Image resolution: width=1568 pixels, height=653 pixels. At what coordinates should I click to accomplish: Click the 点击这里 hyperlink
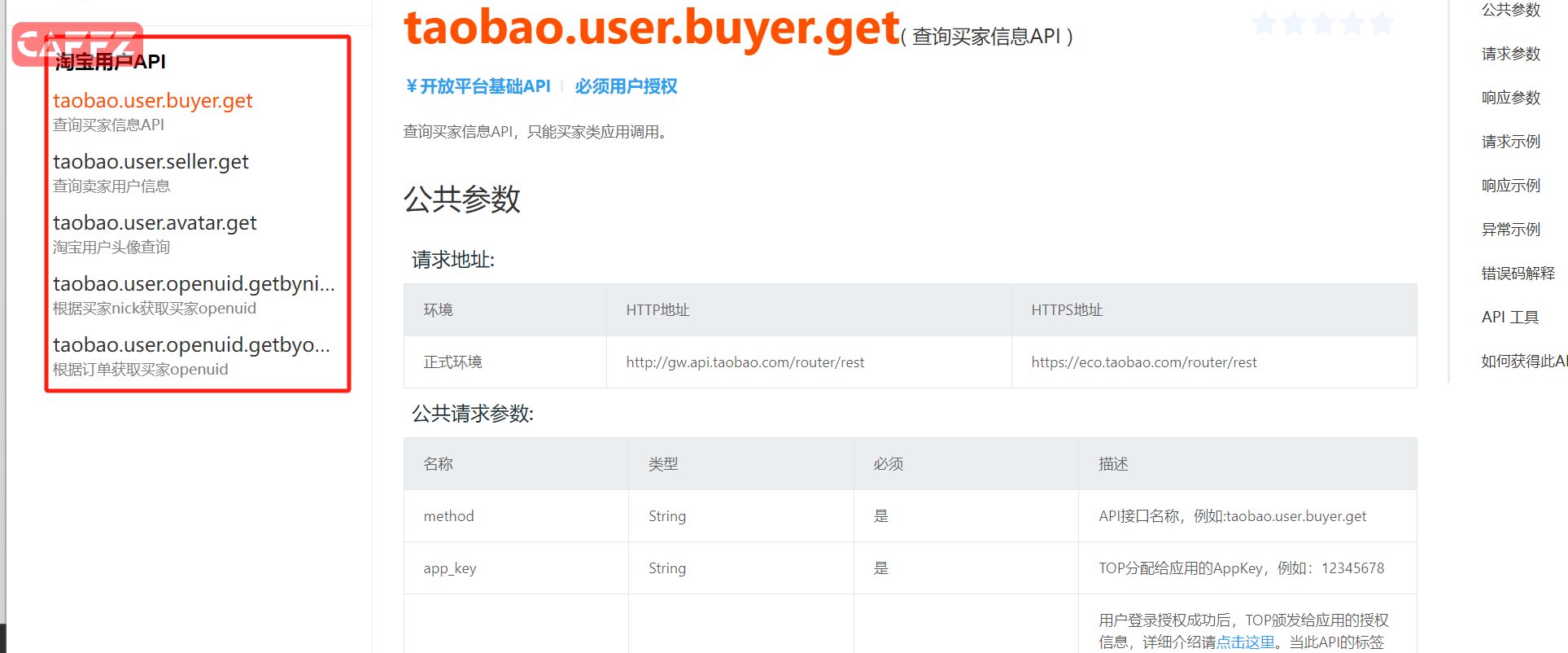1245,642
